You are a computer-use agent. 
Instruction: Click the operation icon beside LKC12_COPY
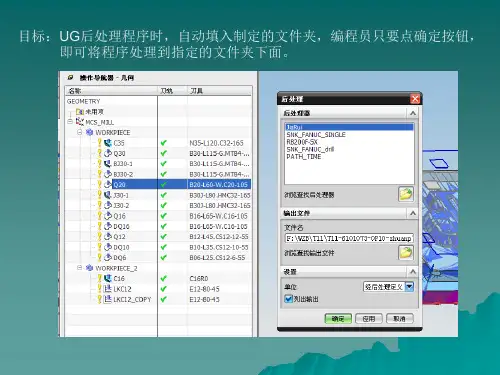pos(108,299)
